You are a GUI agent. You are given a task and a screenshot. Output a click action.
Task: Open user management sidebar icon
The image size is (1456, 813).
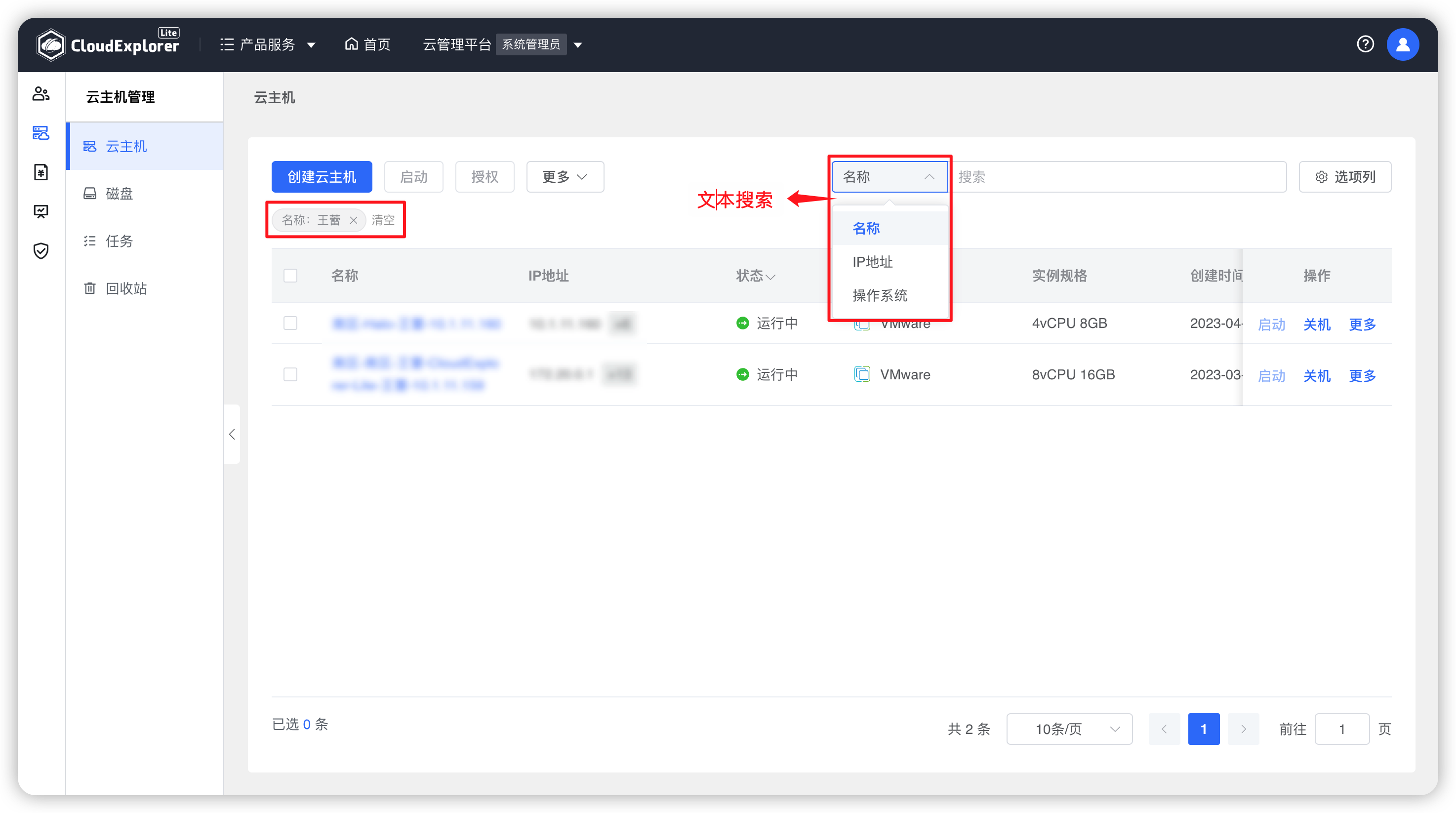(x=40, y=93)
